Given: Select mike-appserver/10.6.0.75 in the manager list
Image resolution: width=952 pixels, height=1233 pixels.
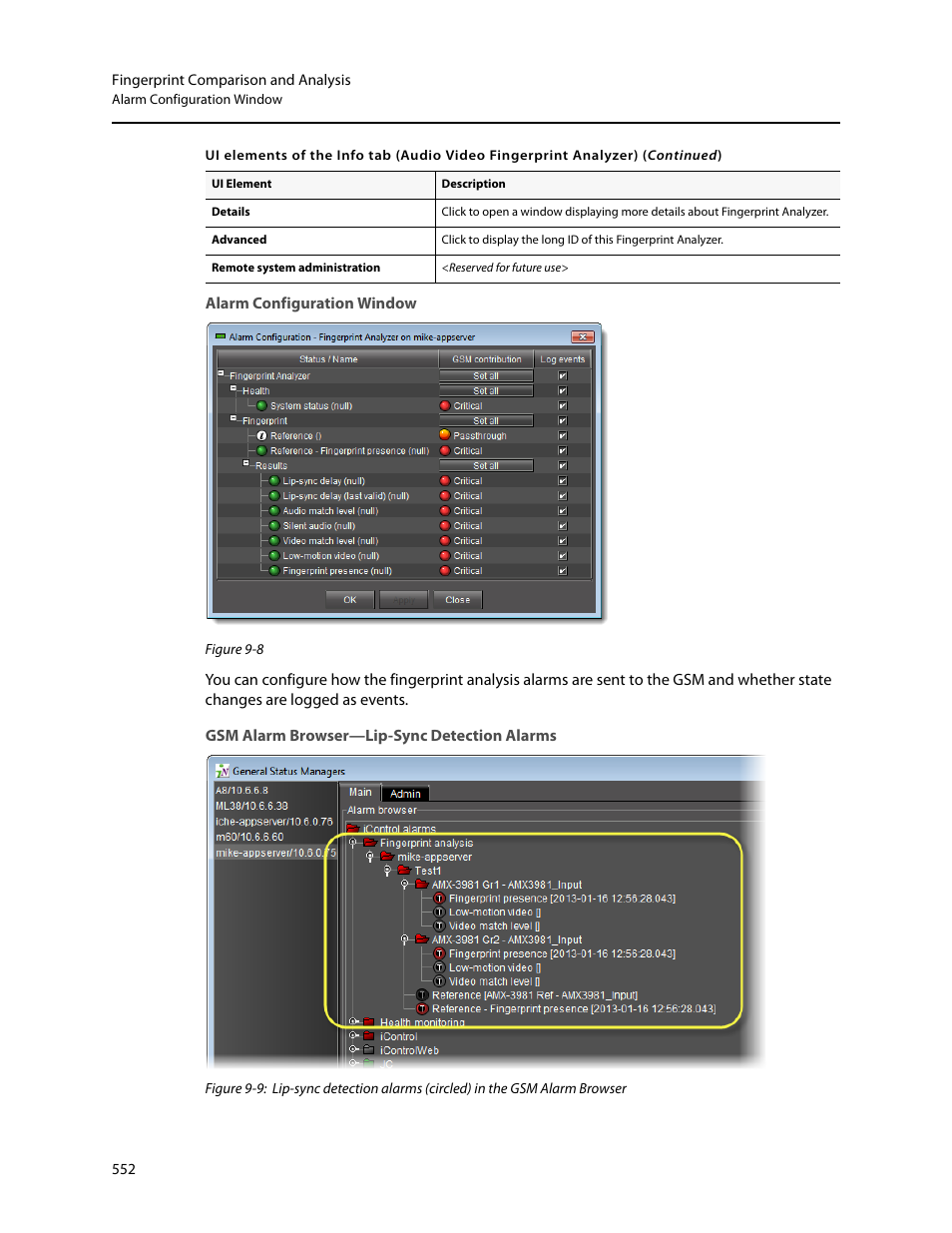Looking at the screenshot, I should click(276, 854).
